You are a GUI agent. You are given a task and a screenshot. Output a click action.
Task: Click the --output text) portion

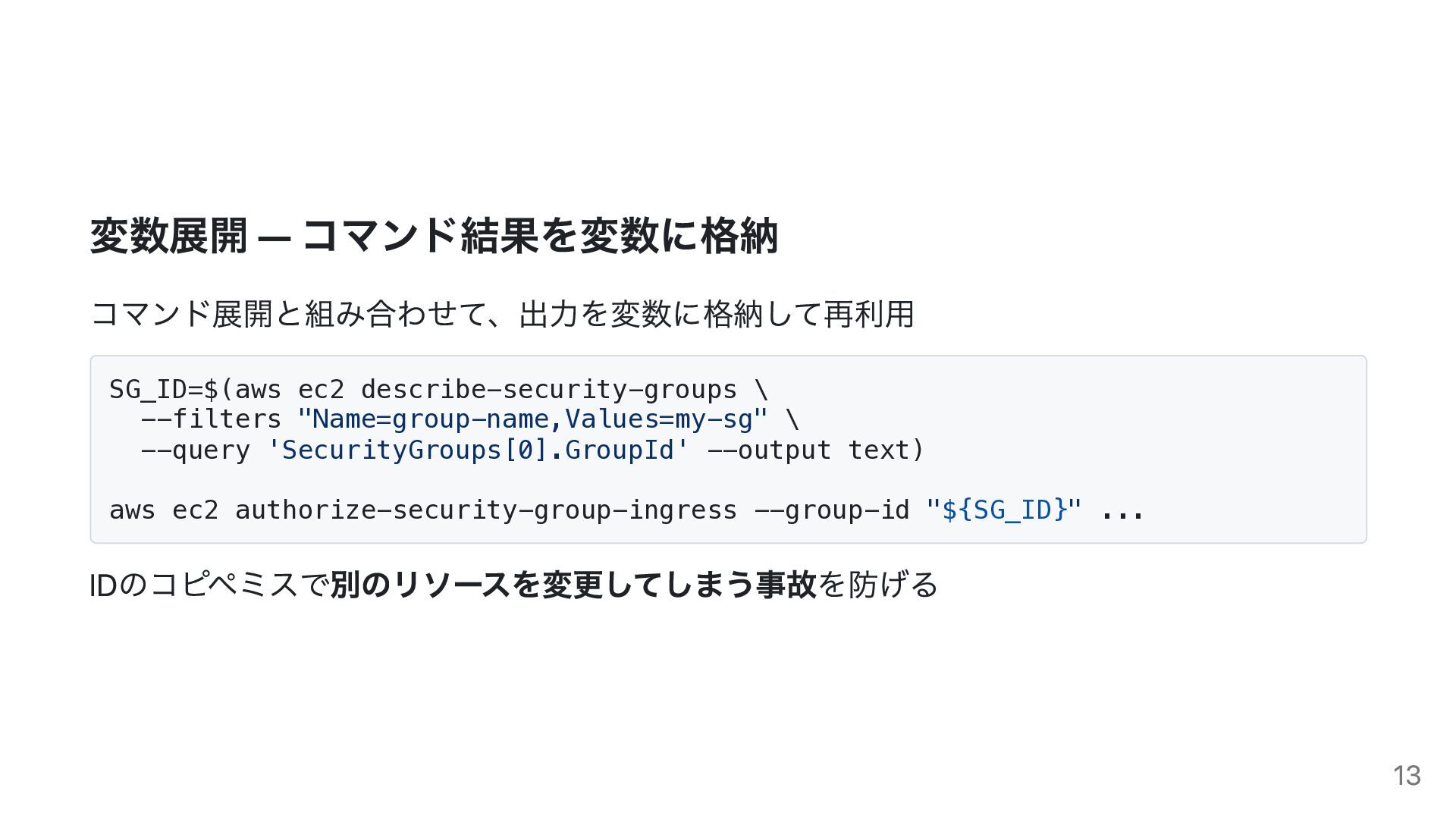pyautogui.click(x=815, y=450)
